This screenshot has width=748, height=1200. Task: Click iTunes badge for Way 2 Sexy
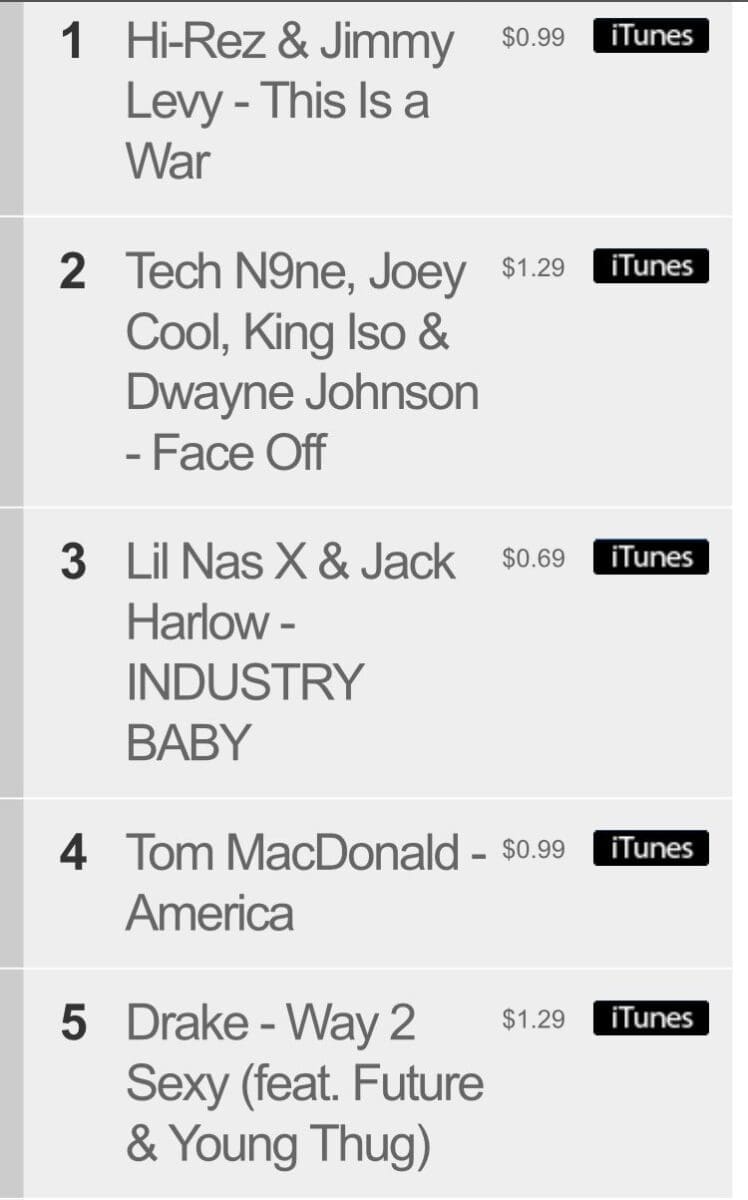point(650,1018)
